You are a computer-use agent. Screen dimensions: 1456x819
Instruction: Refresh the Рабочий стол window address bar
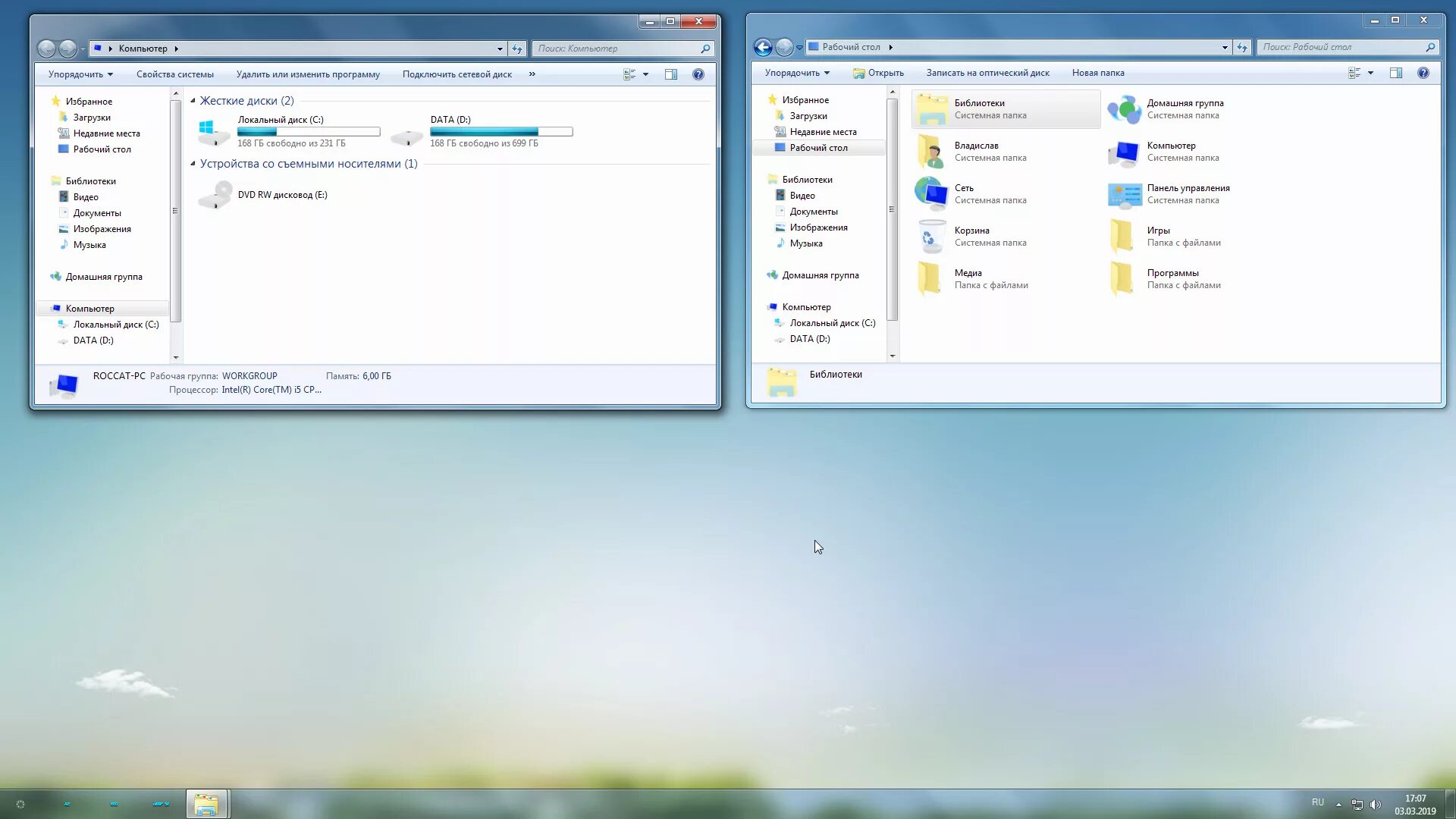coord(1242,47)
